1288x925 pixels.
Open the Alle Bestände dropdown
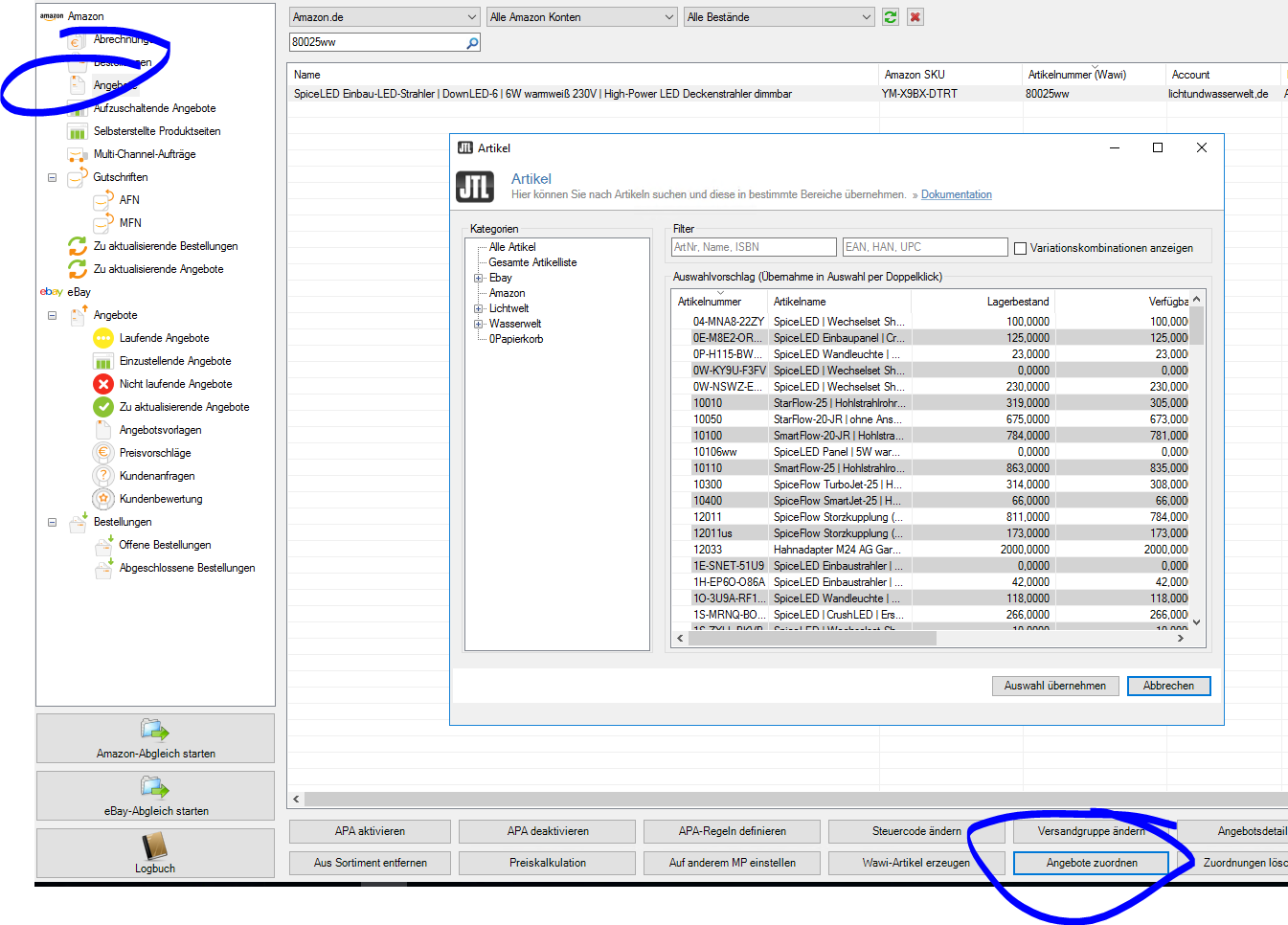pyautogui.click(x=780, y=17)
